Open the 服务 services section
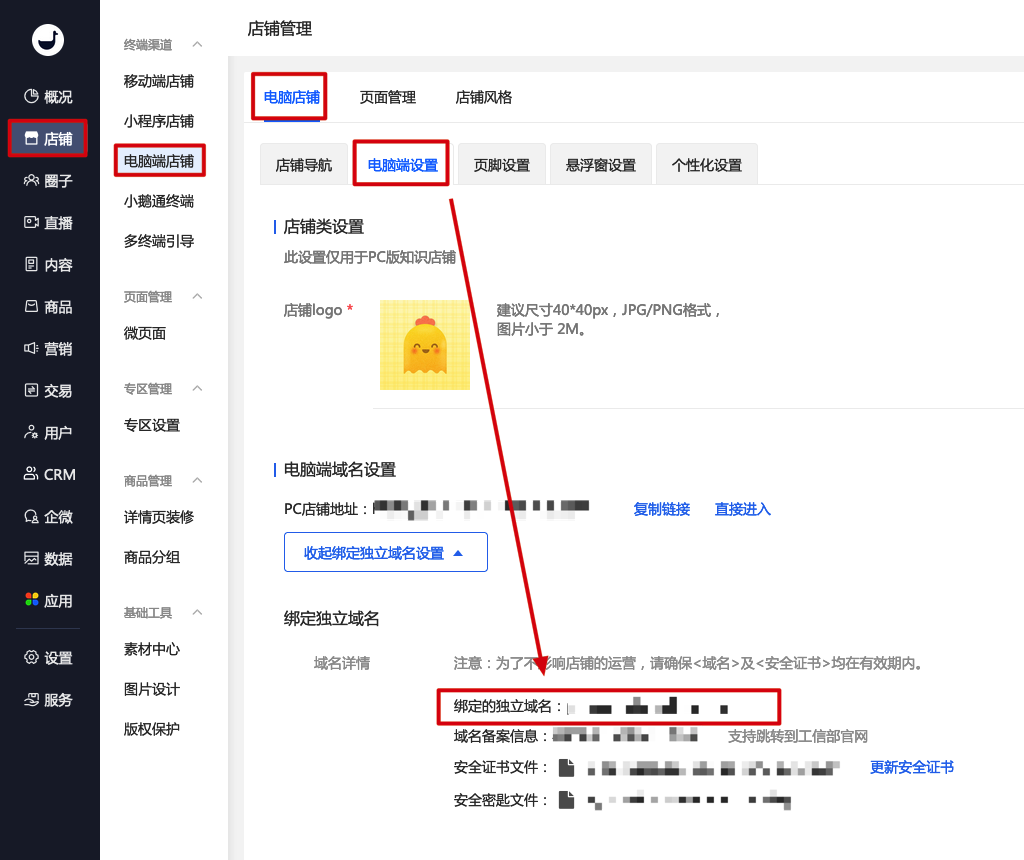 click(x=48, y=700)
